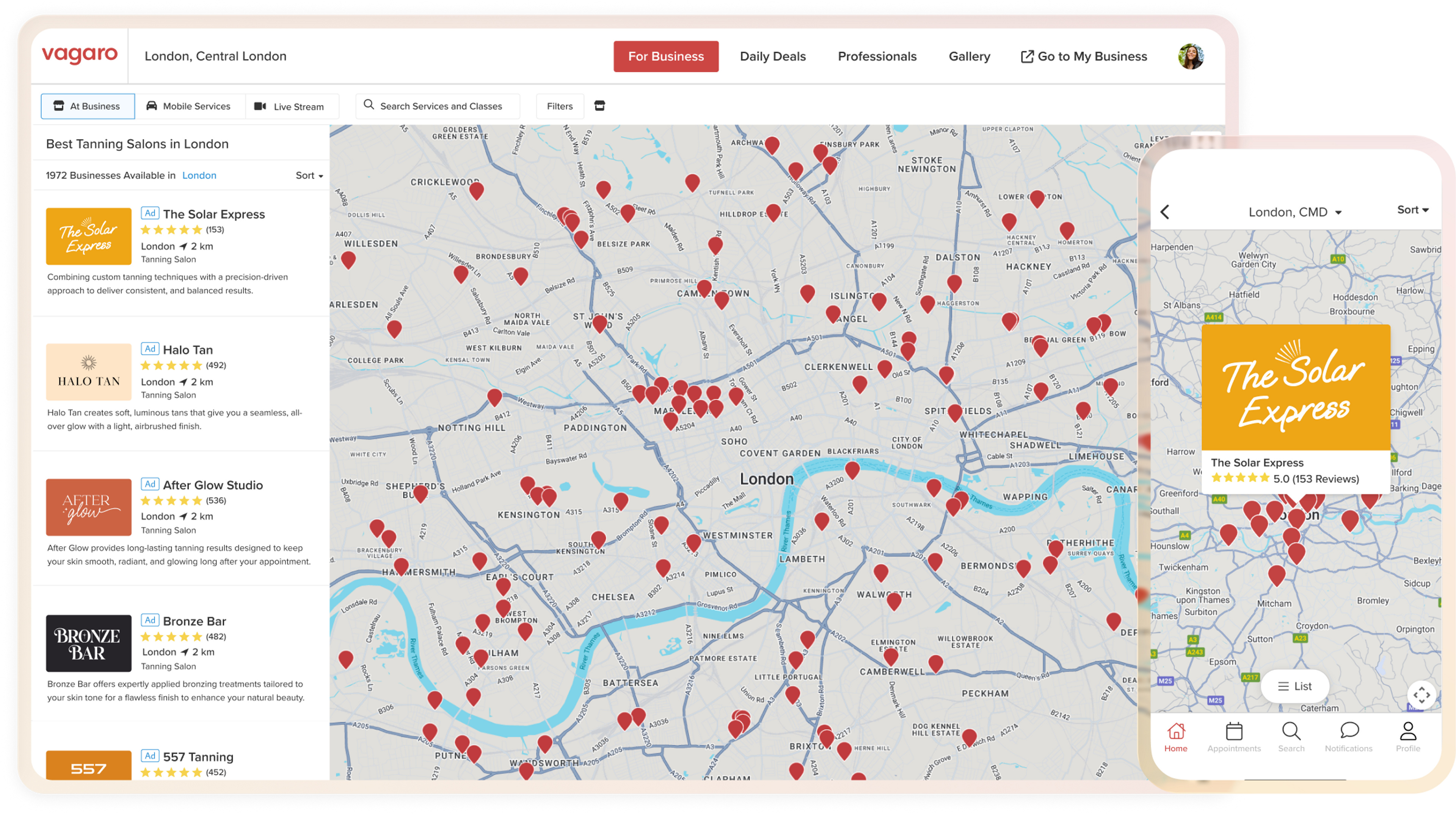Click the star rating of The Solar Express
Screen dimensions: 1456x814
coord(171,229)
